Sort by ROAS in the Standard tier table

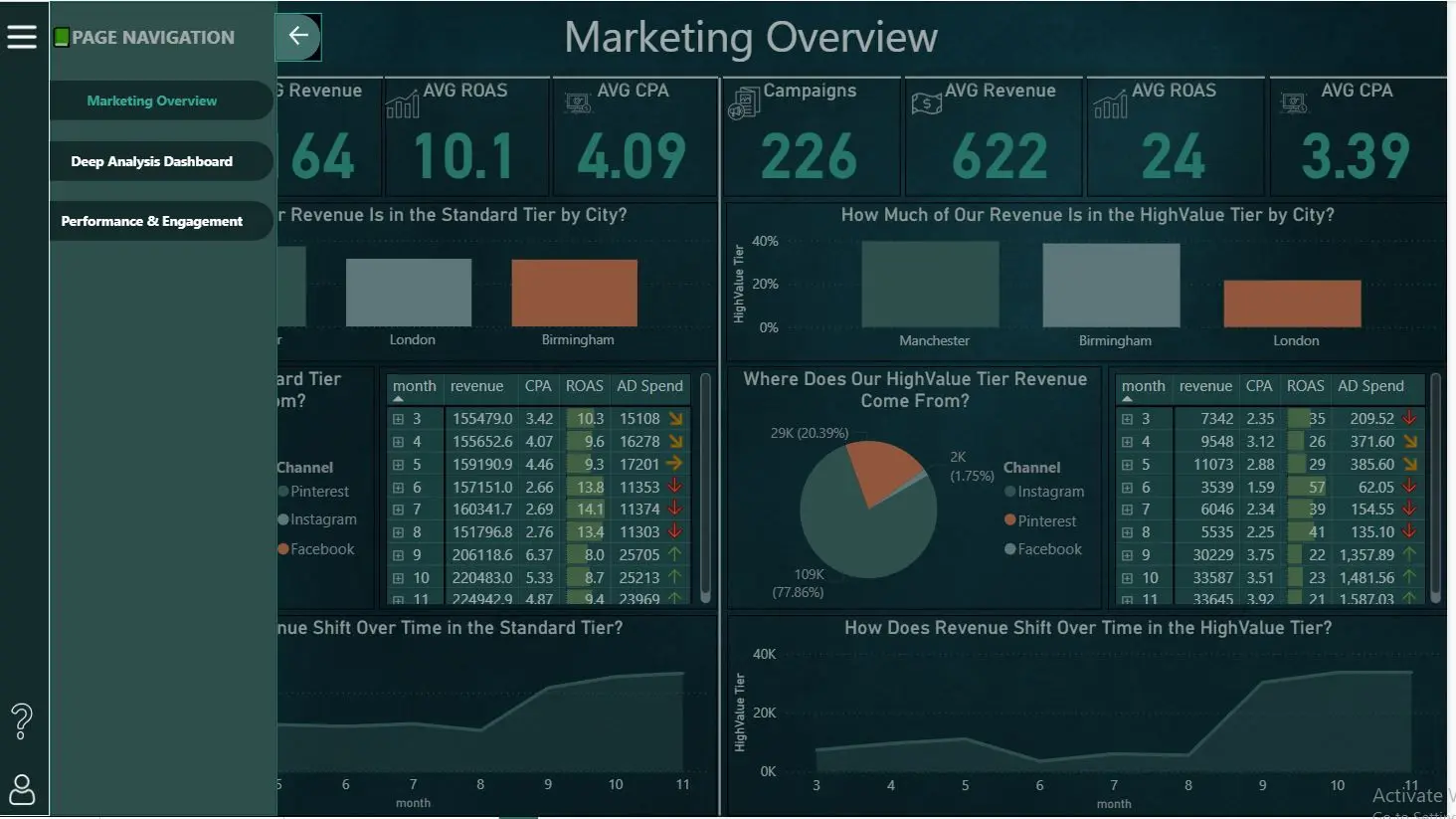tap(585, 386)
